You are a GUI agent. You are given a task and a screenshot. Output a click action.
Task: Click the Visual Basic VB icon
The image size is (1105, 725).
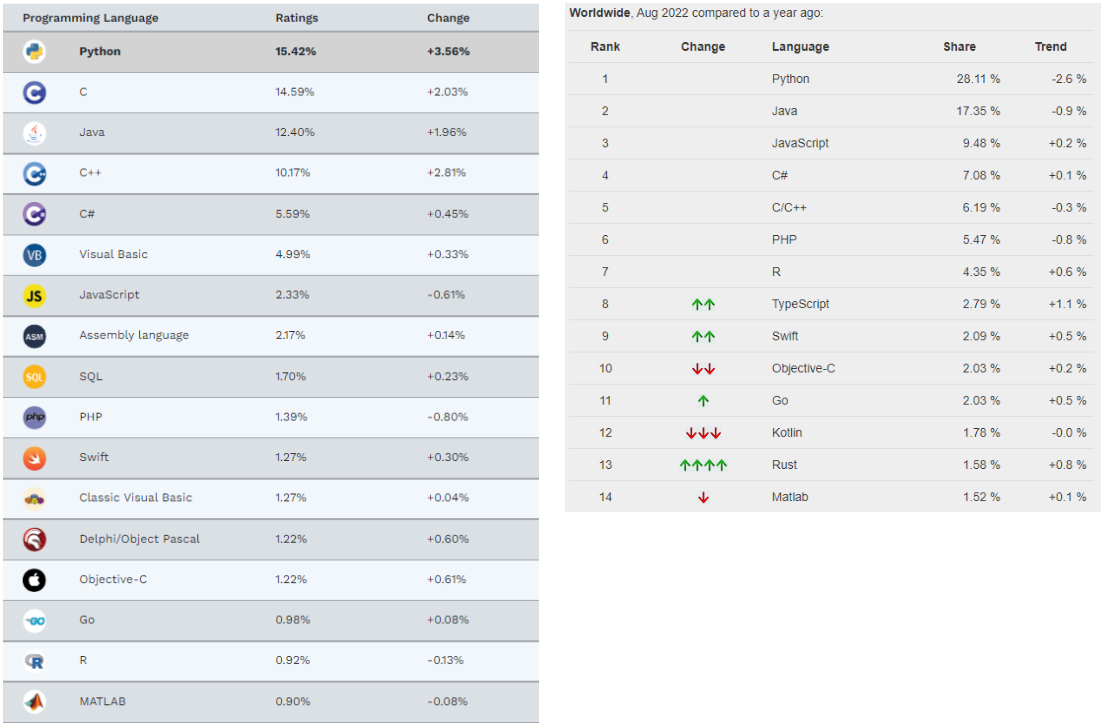click(35, 255)
